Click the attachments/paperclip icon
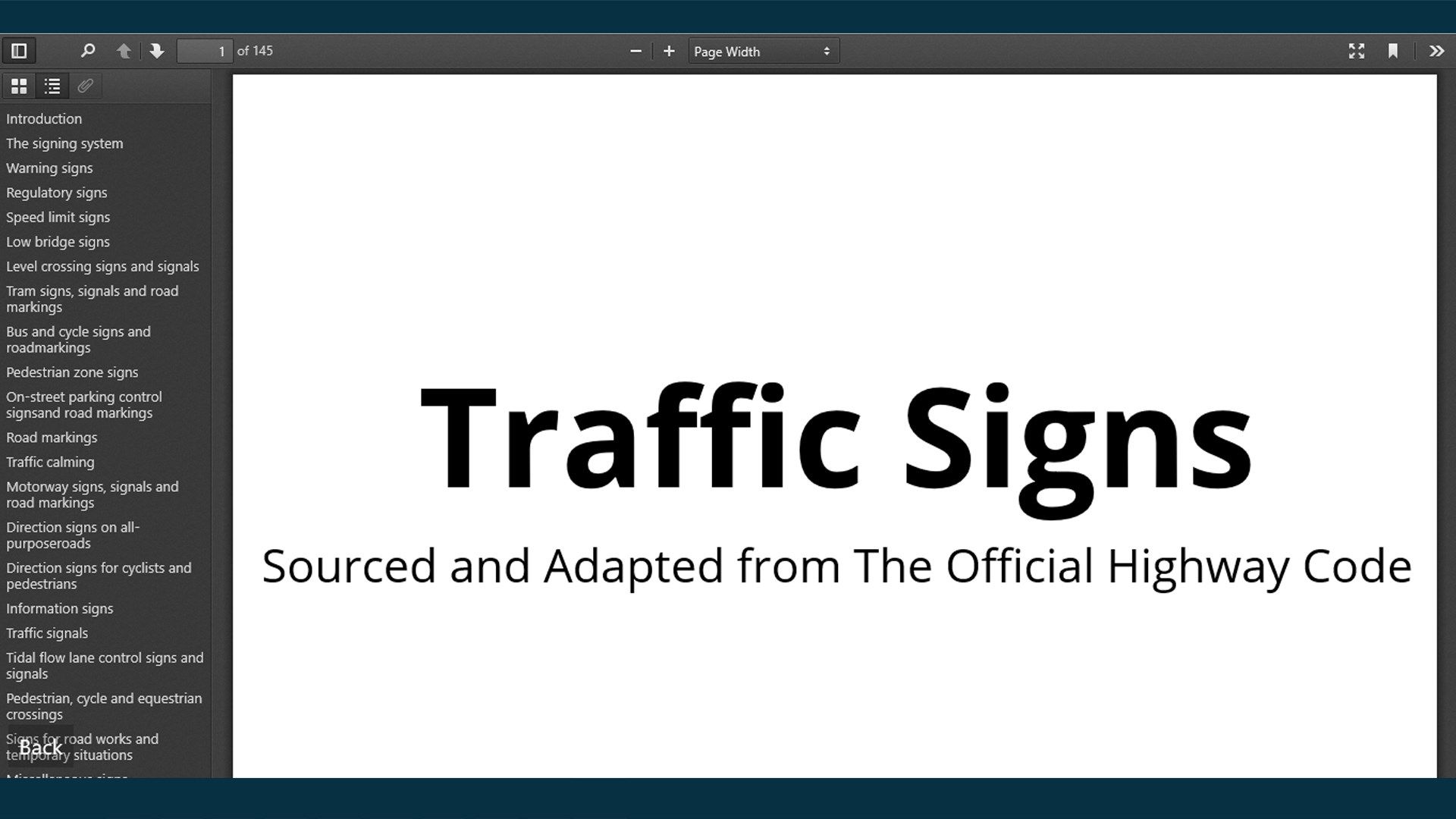 (86, 86)
